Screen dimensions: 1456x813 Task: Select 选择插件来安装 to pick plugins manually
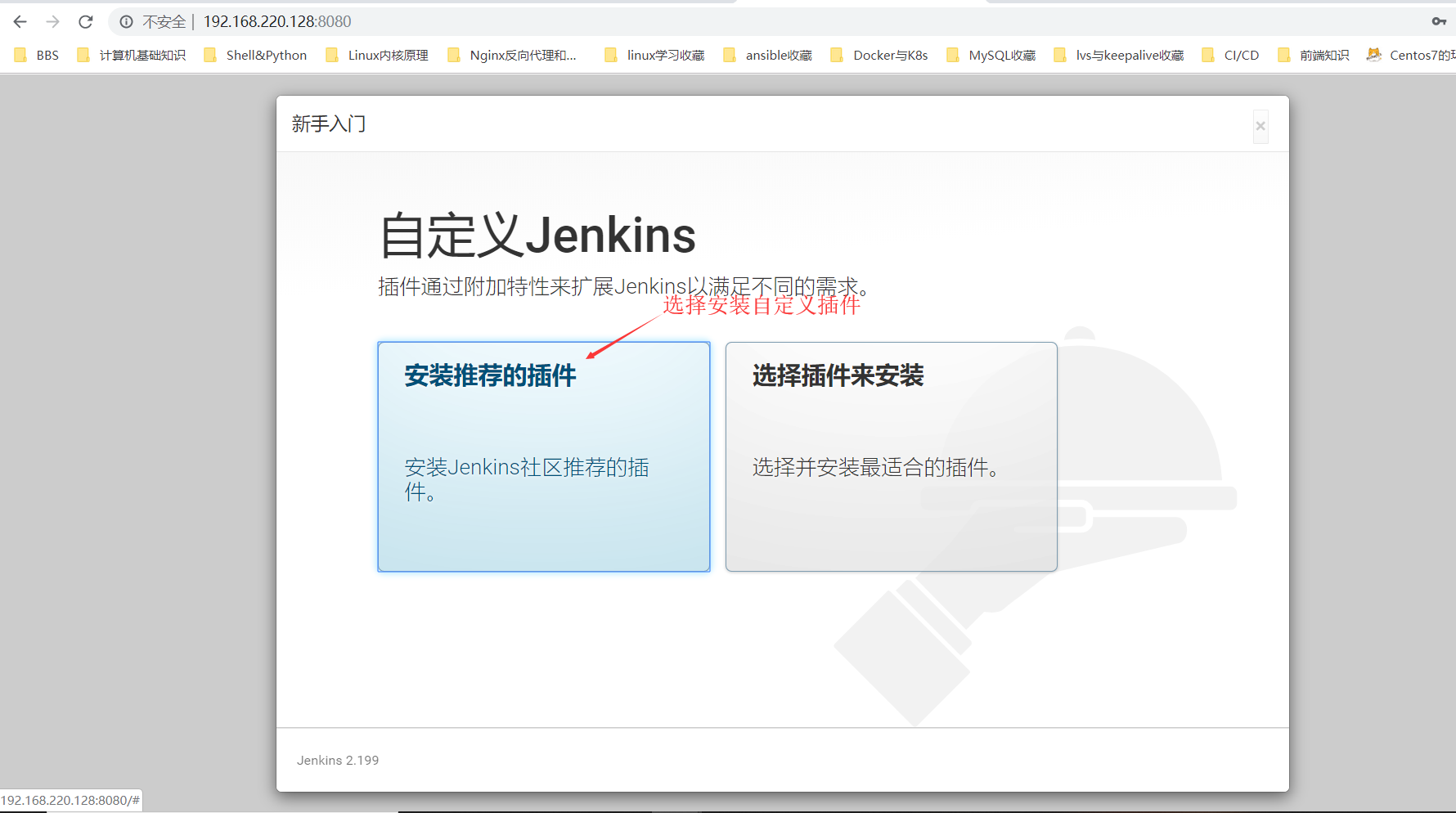[891, 456]
